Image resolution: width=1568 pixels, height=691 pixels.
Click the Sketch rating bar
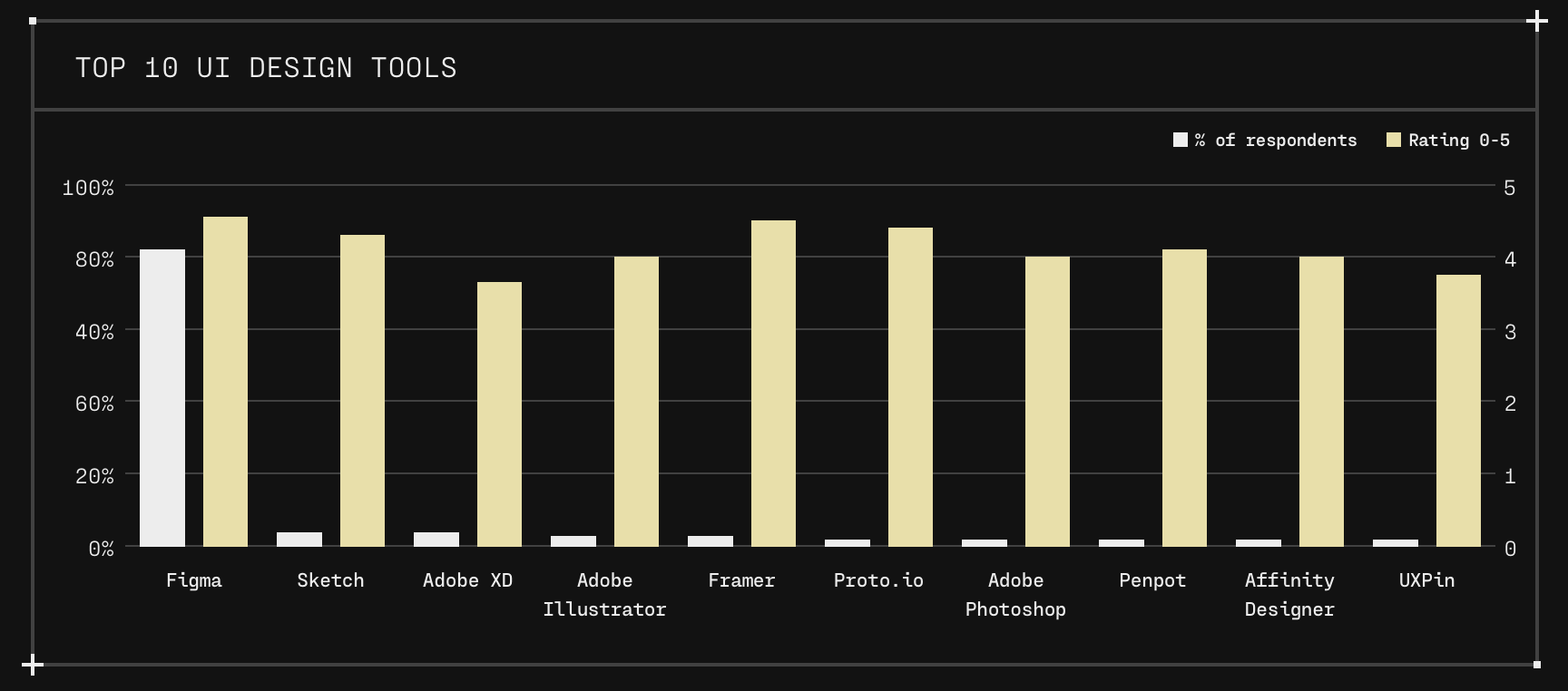(362, 391)
